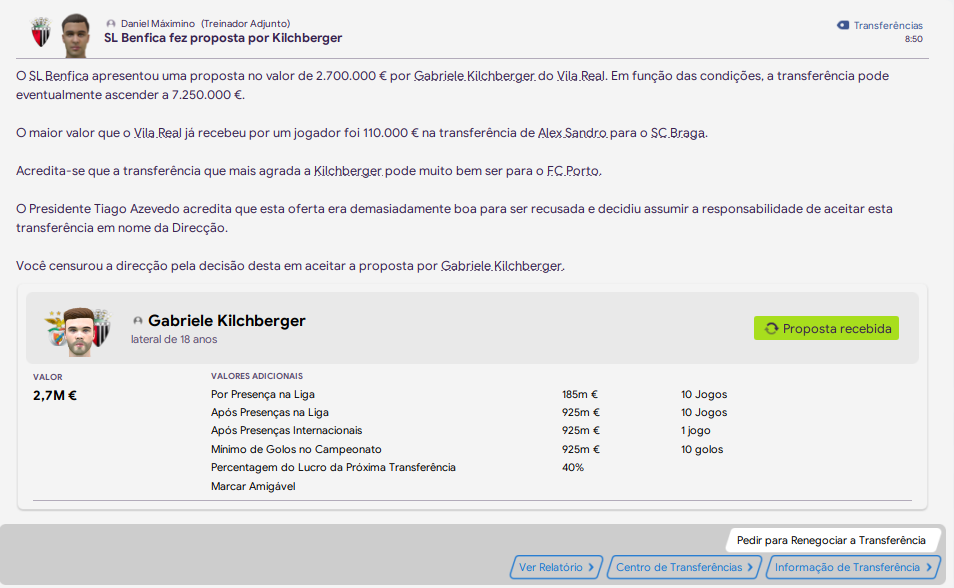Open Daniel Máximino's face portrait
The height and width of the screenshot is (588, 954).
(75, 35)
